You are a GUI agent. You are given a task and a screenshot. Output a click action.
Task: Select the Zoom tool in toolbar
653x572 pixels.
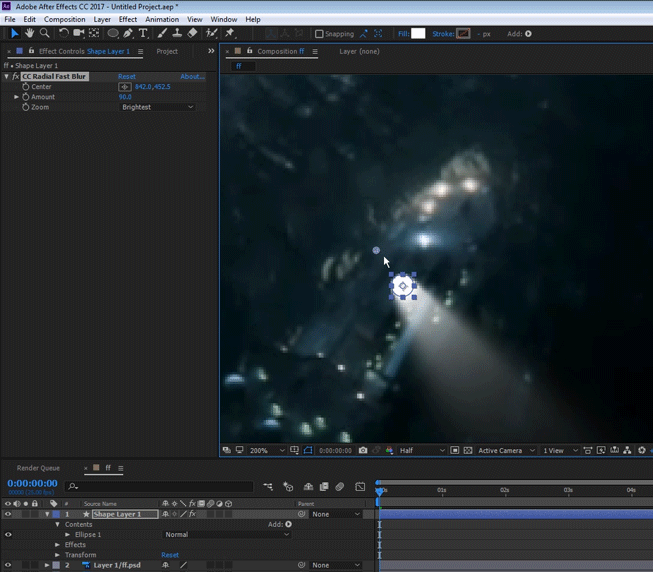pyautogui.click(x=44, y=33)
